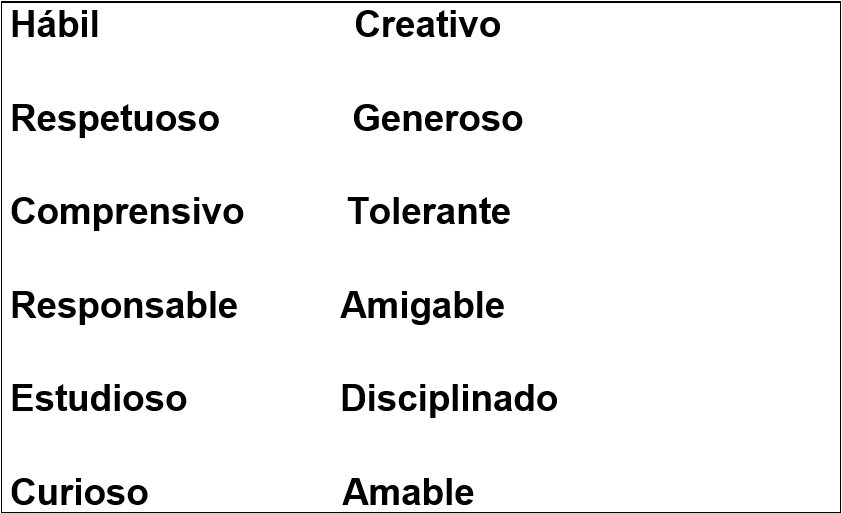This screenshot has height=513, width=842.
Task: Click the capital G of Generoso
Action: 366,118
